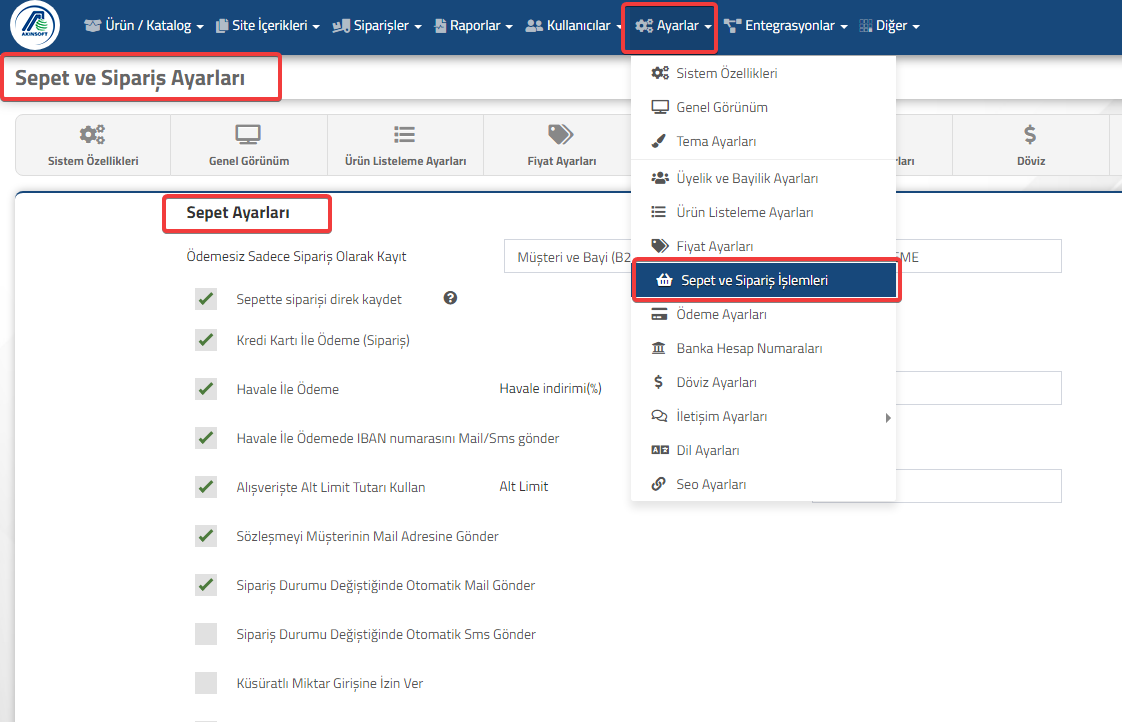This screenshot has width=1122, height=722.
Task: Click the Sepet Ayarları heading text
Action: pyautogui.click(x=238, y=213)
